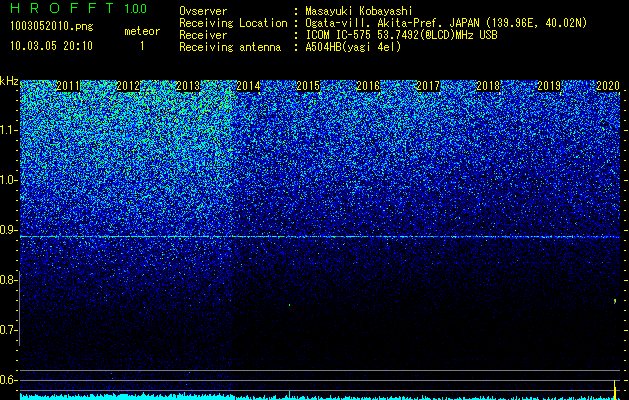Screen dimensions: 629x400
Task: Click the 2020 time marker
Action: click(x=608, y=86)
